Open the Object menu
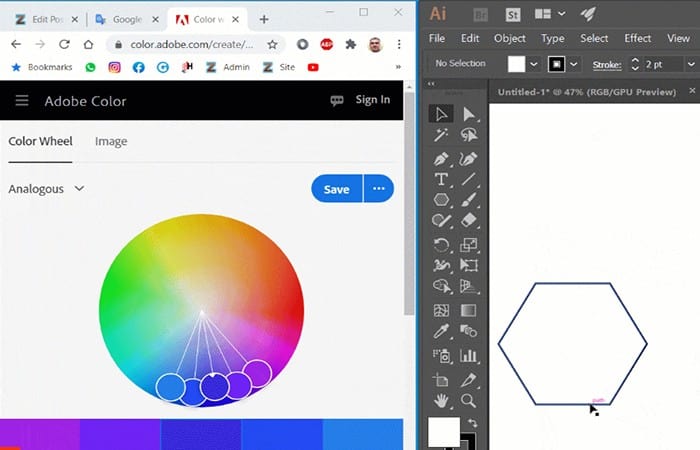Viewport: 700px width, 450px height. pos(509,38)
